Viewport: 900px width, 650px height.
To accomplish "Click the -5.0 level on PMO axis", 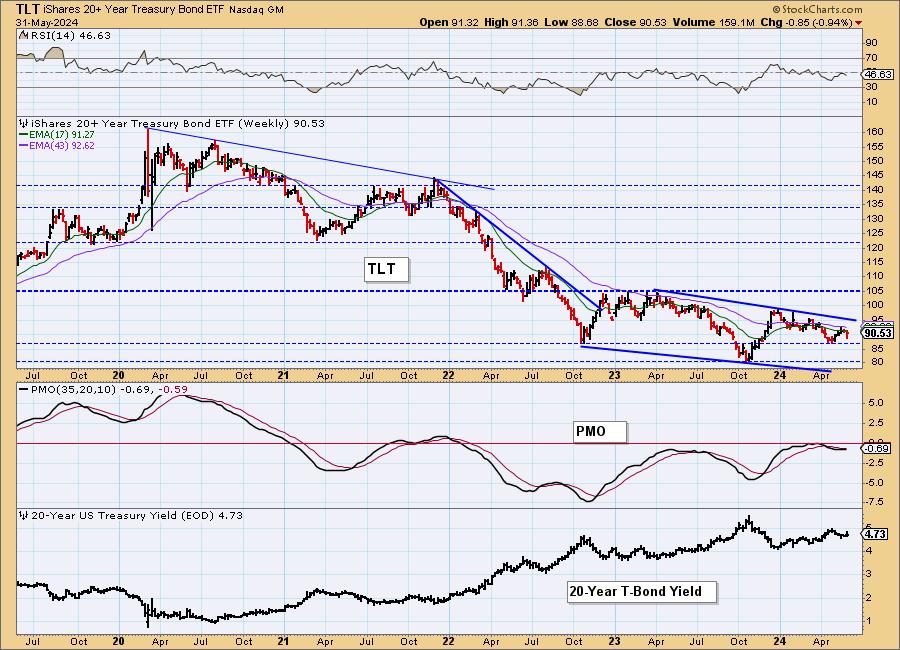I will [x=874, y=482].
